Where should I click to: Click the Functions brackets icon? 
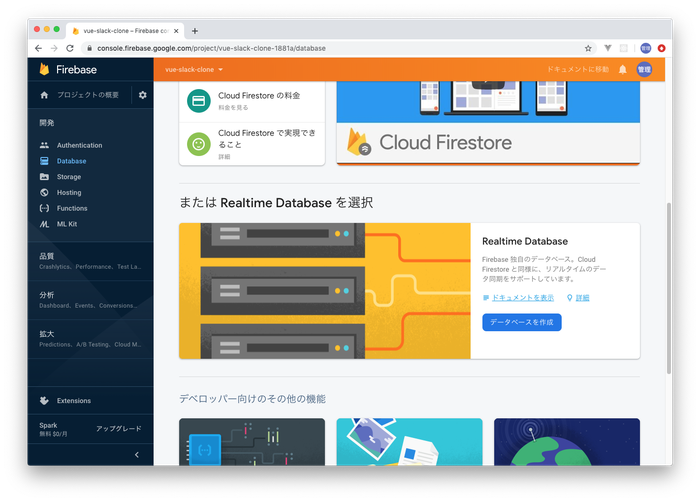(44, 208)
